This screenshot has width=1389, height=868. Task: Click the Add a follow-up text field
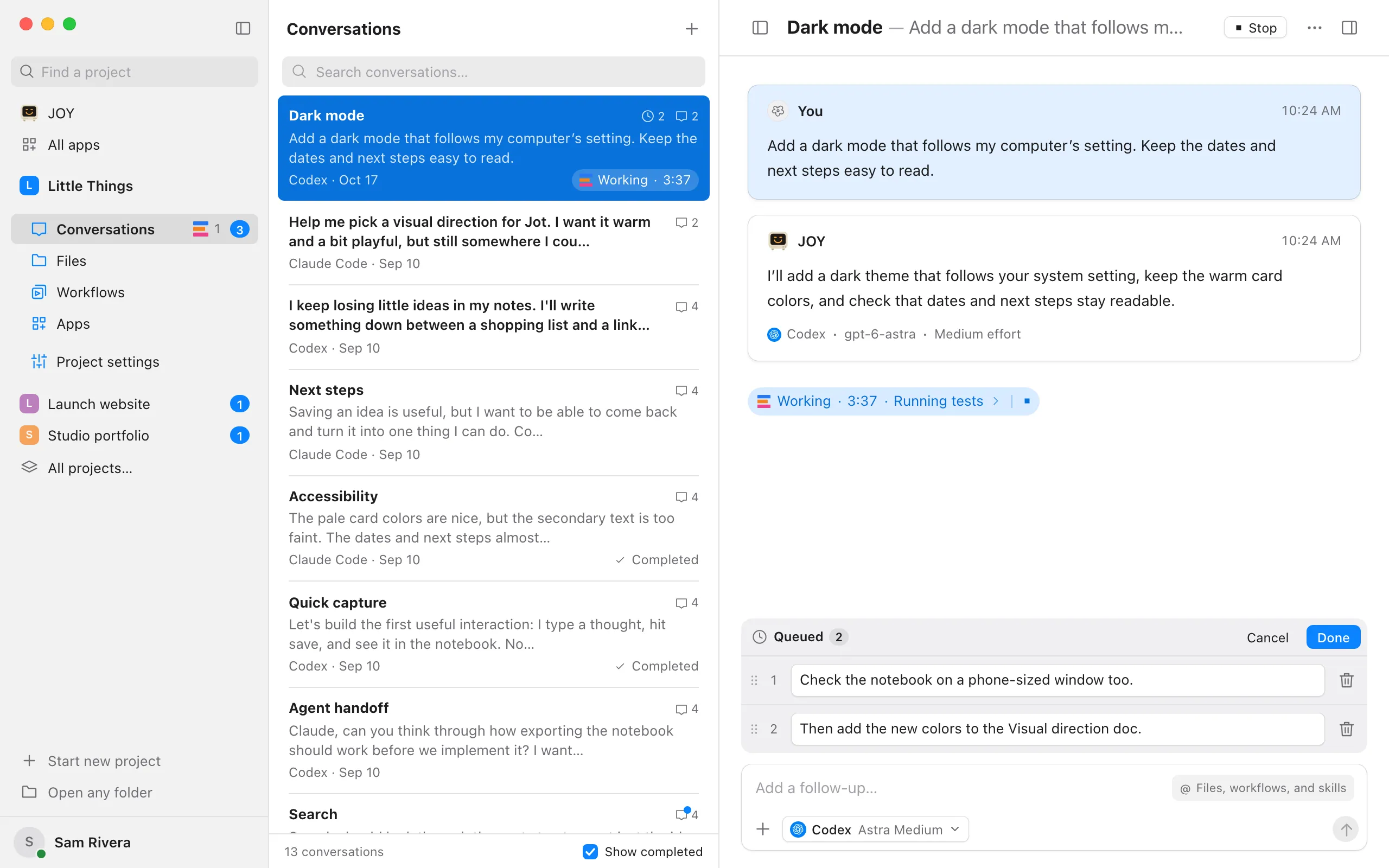tap(959, 788)
